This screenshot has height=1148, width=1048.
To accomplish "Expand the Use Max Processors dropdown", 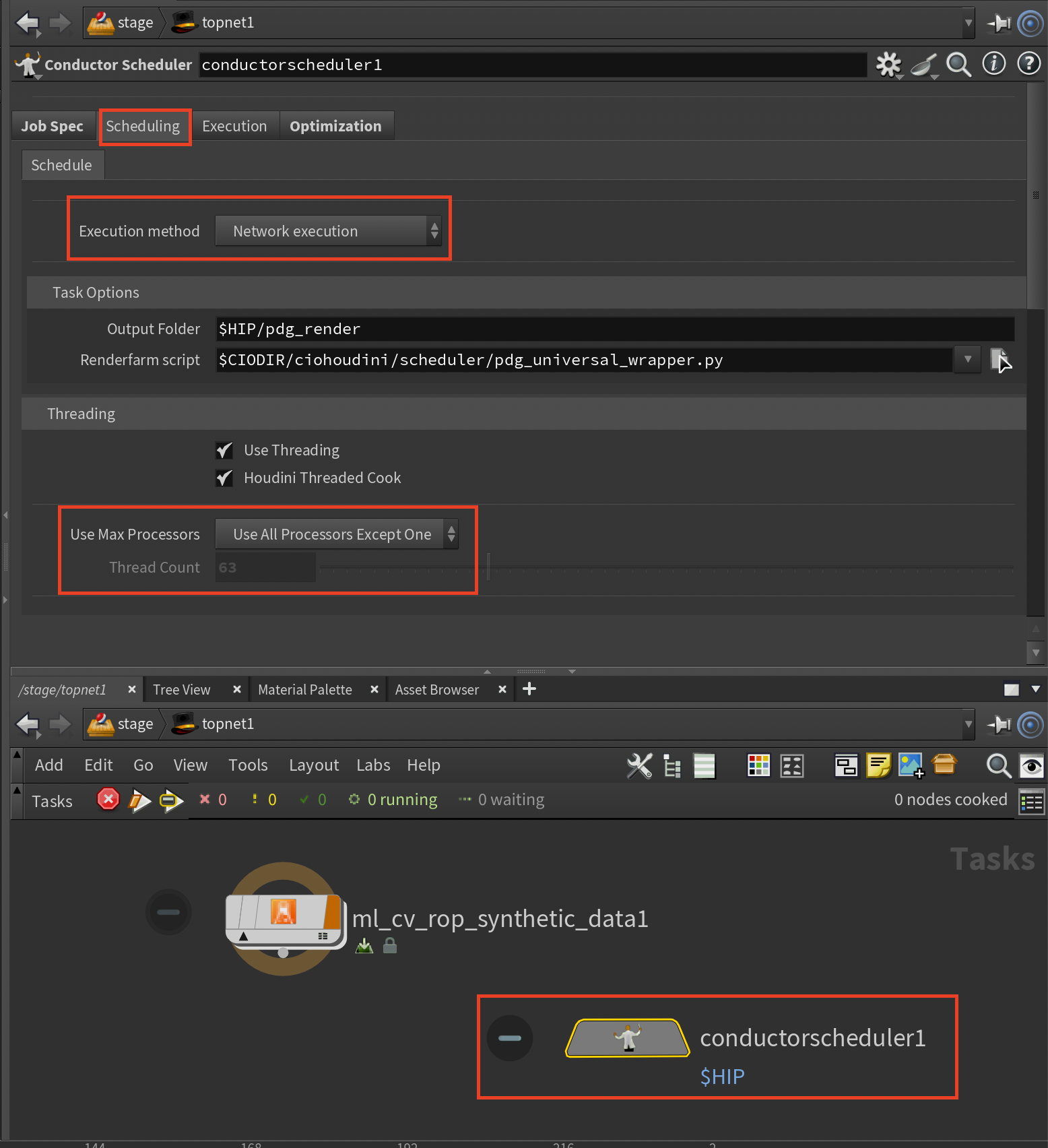I will [336, 534].
